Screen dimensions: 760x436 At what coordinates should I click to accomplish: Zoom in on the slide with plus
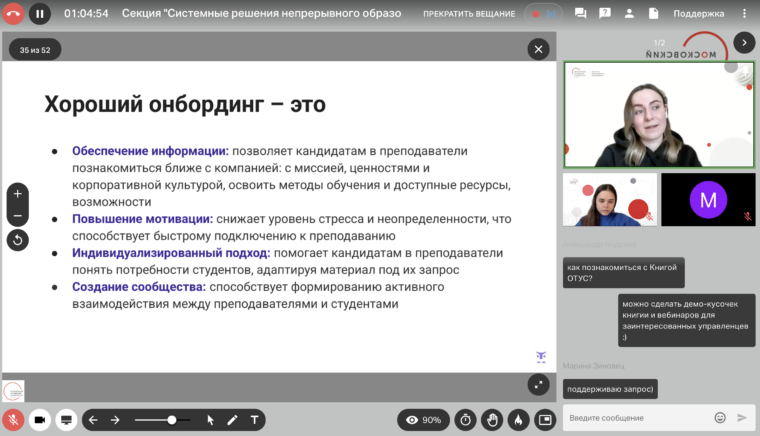17,193
